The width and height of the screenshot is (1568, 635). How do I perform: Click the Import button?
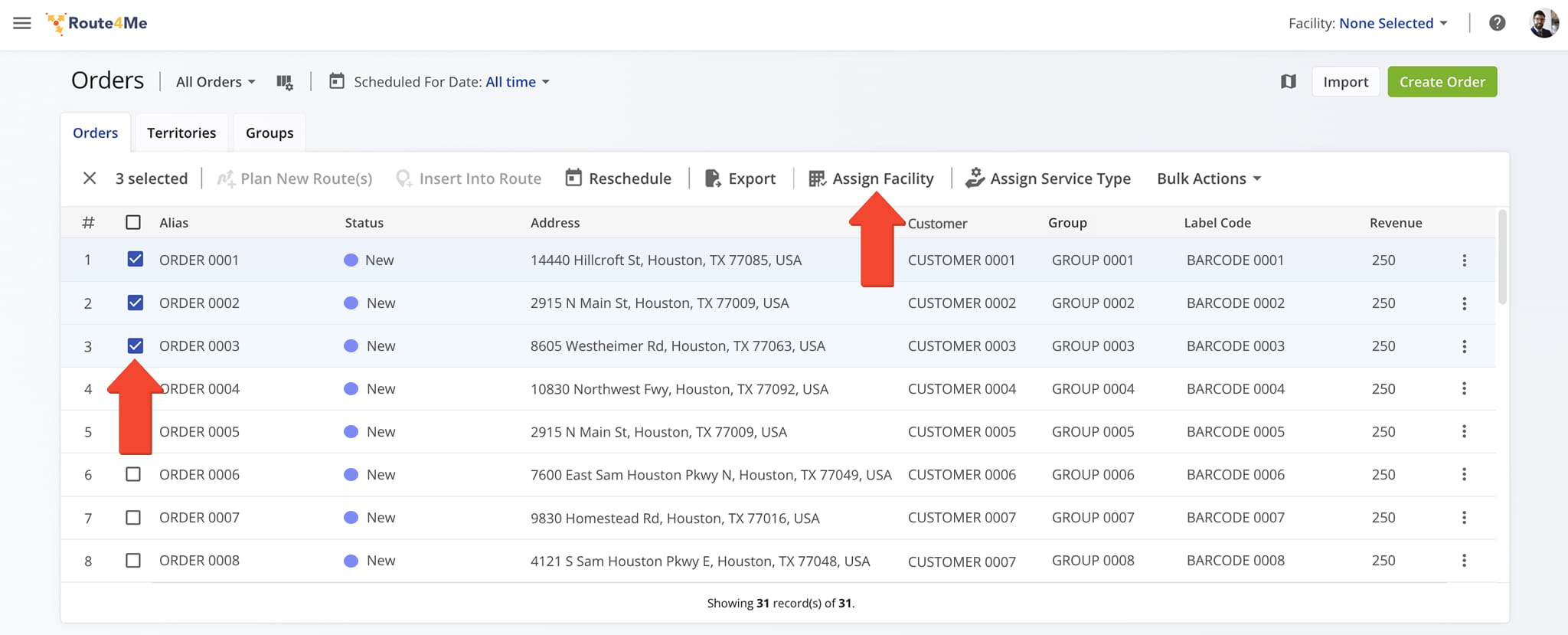(1345, 82)
